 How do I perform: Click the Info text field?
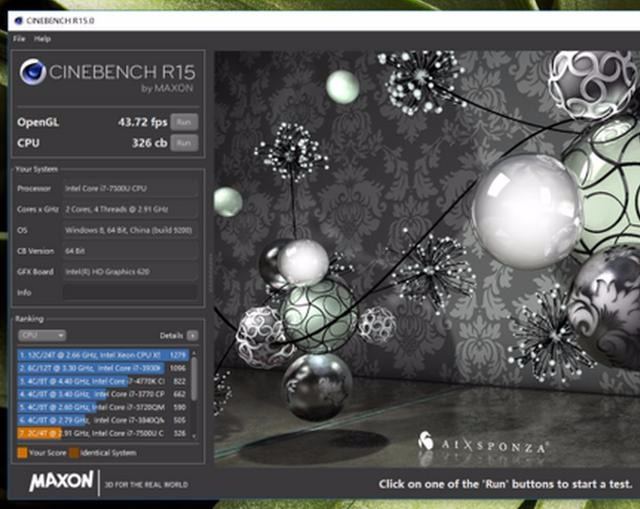[x=129, y=292]
